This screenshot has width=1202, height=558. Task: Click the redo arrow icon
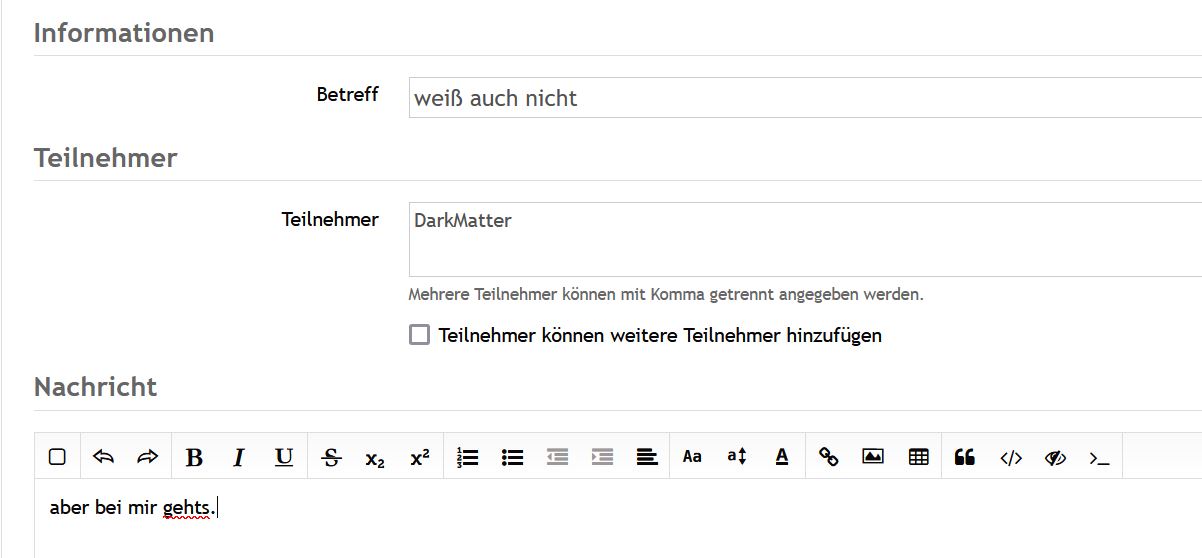[x=148, y=457]
